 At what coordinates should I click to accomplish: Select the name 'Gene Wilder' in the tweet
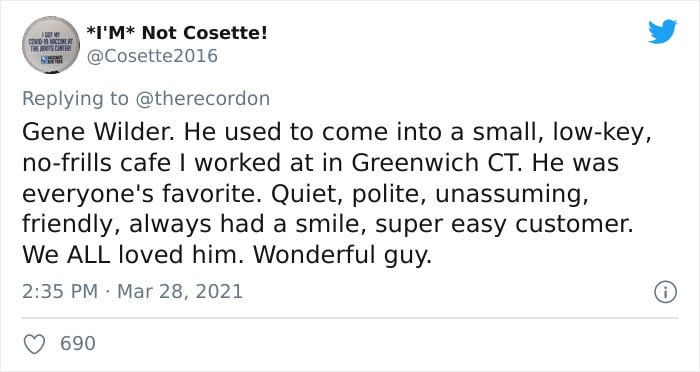(x=98, y=132)
